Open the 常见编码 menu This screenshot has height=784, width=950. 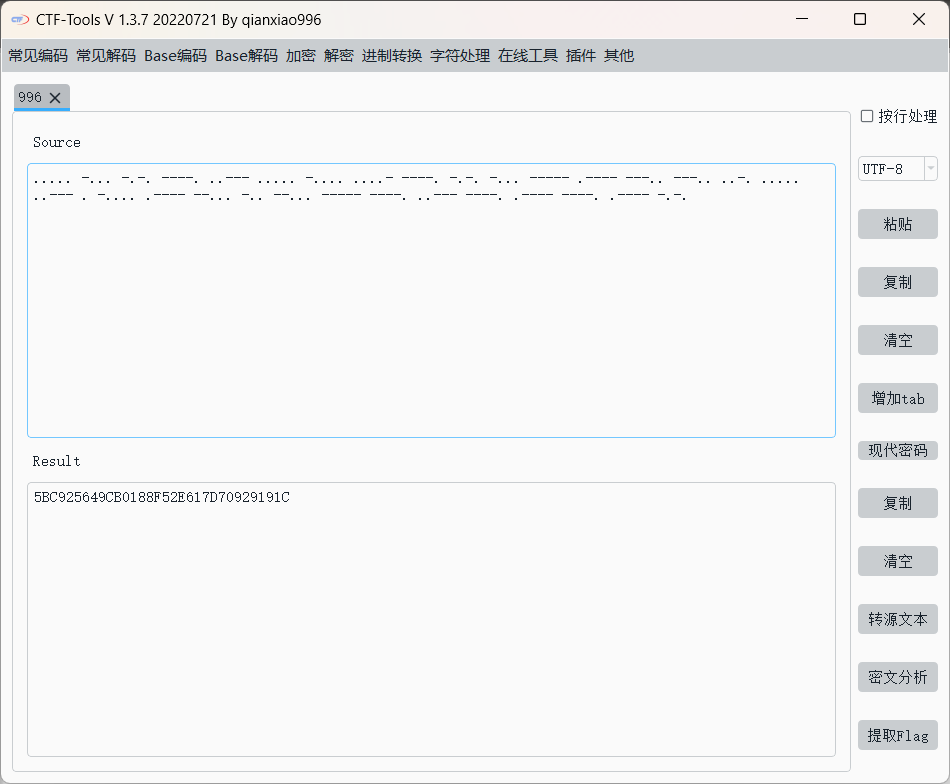click(38, 56)
